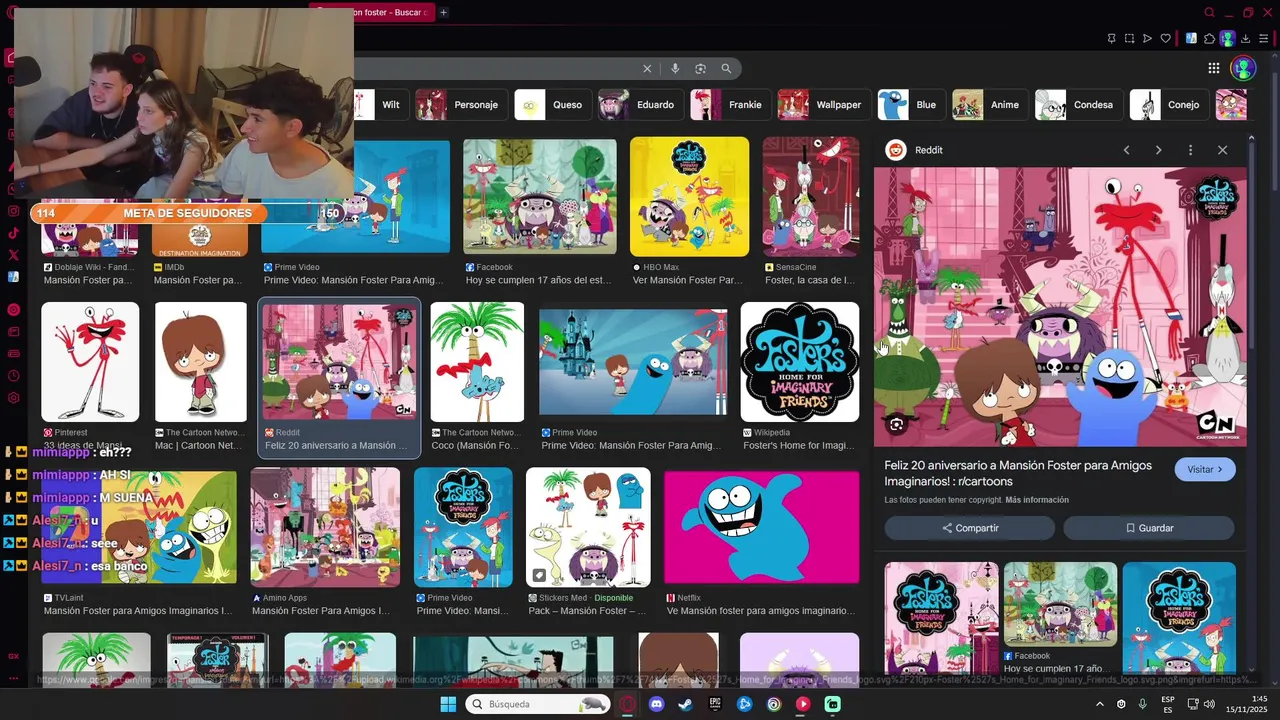Click the Guardar button
This screenshot has height=720, width=1280.
1149,528
